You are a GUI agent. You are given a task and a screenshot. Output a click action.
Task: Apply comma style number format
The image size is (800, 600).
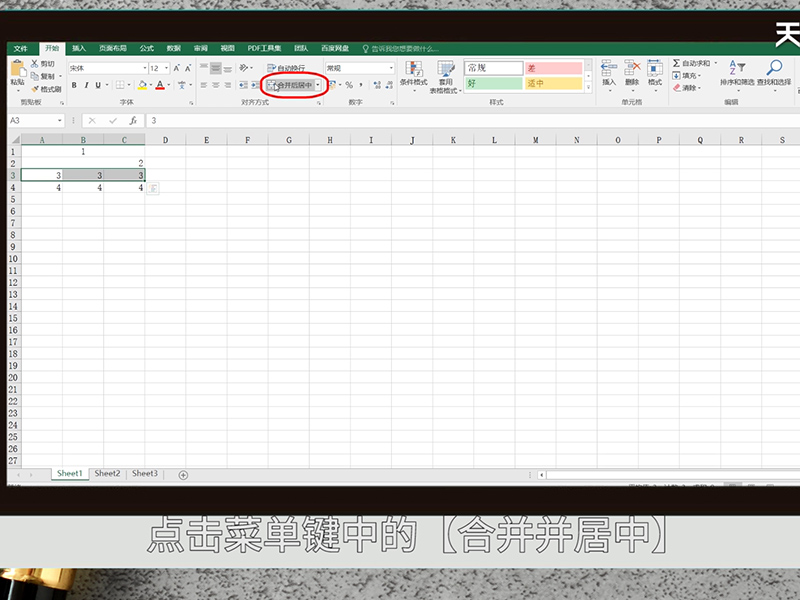361,85
